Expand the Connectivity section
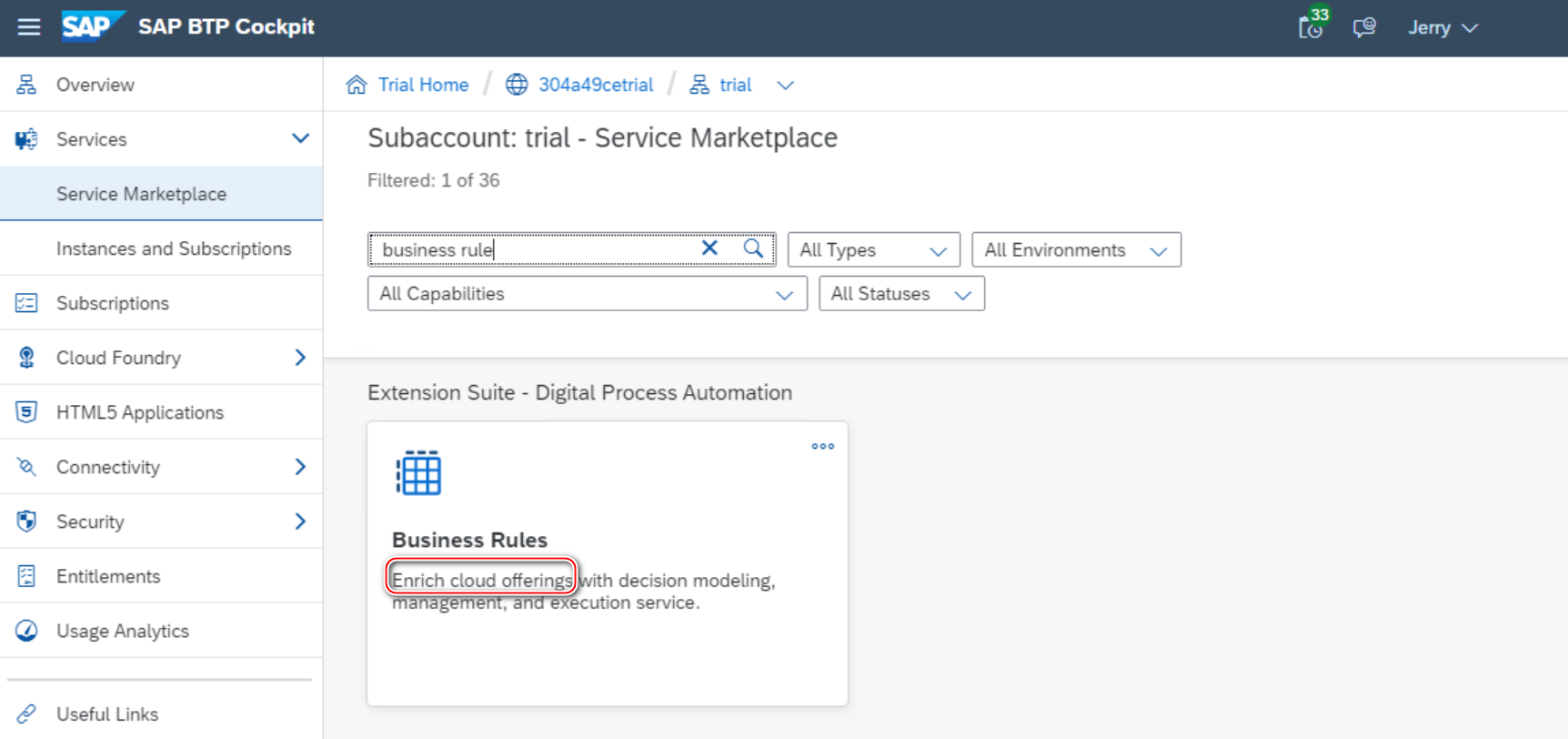Viewport: 1568px width, 739px height. pyautogui.click(x=300, y=467)
